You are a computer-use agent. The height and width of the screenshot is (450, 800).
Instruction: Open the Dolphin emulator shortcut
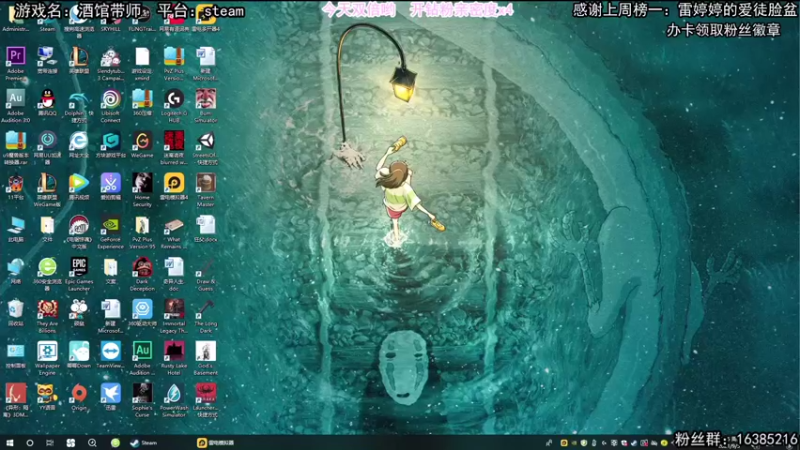79,106
